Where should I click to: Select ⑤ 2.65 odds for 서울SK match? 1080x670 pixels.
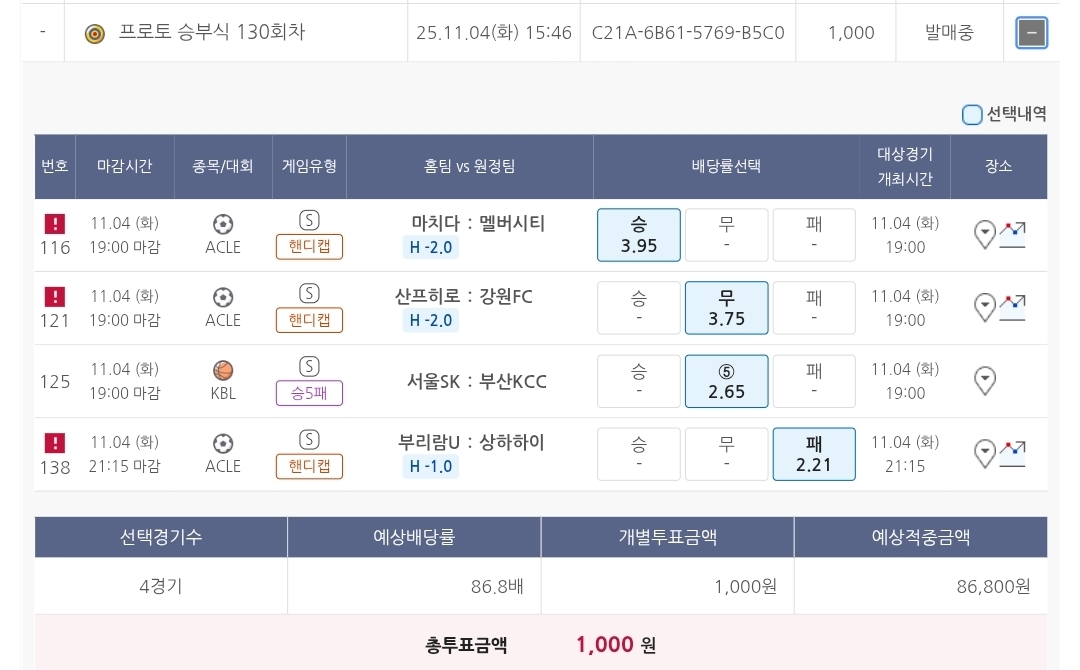pyautogui.click(x=727, y=381)
